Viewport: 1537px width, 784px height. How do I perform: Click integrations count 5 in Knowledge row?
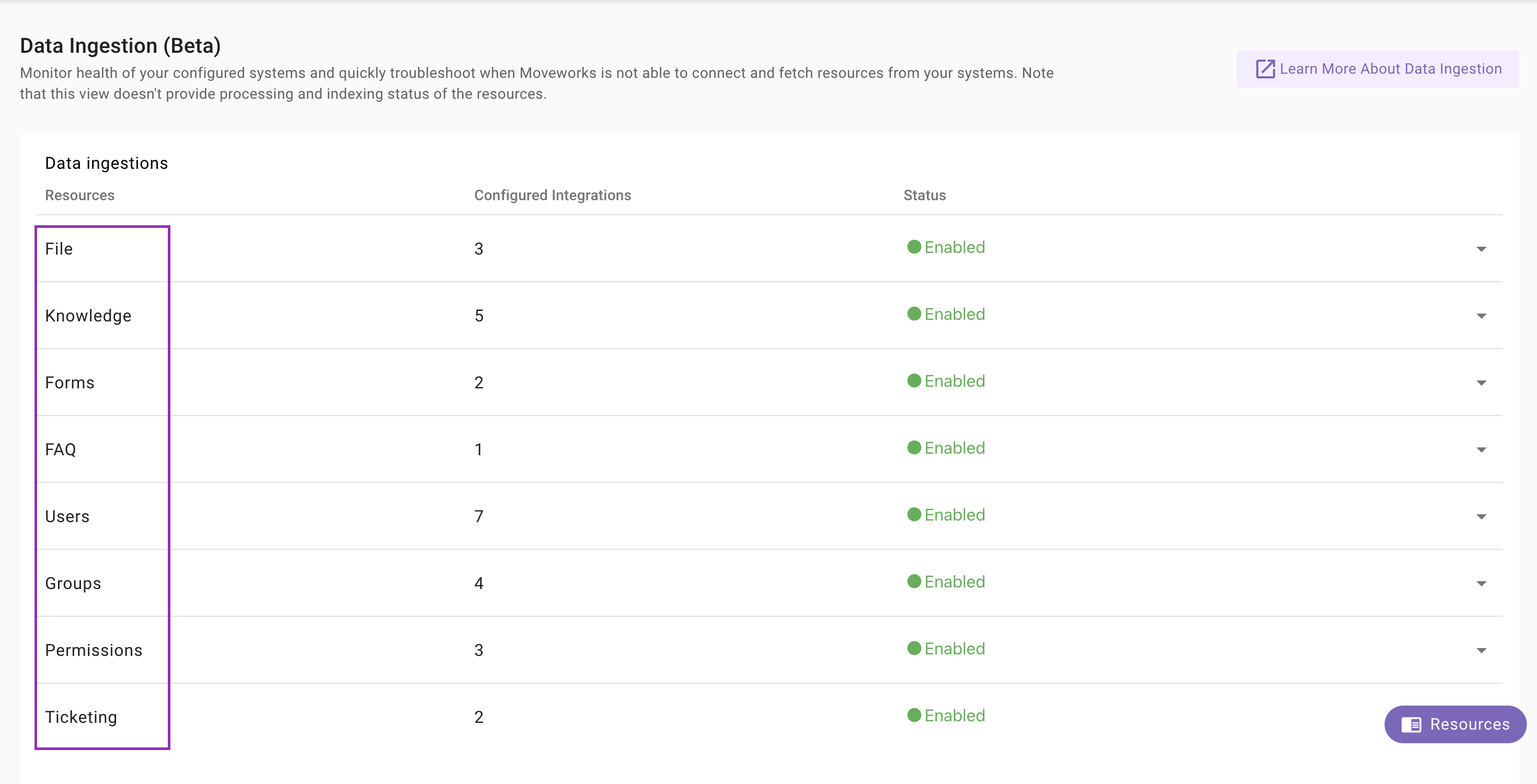[x=478, y=316]
